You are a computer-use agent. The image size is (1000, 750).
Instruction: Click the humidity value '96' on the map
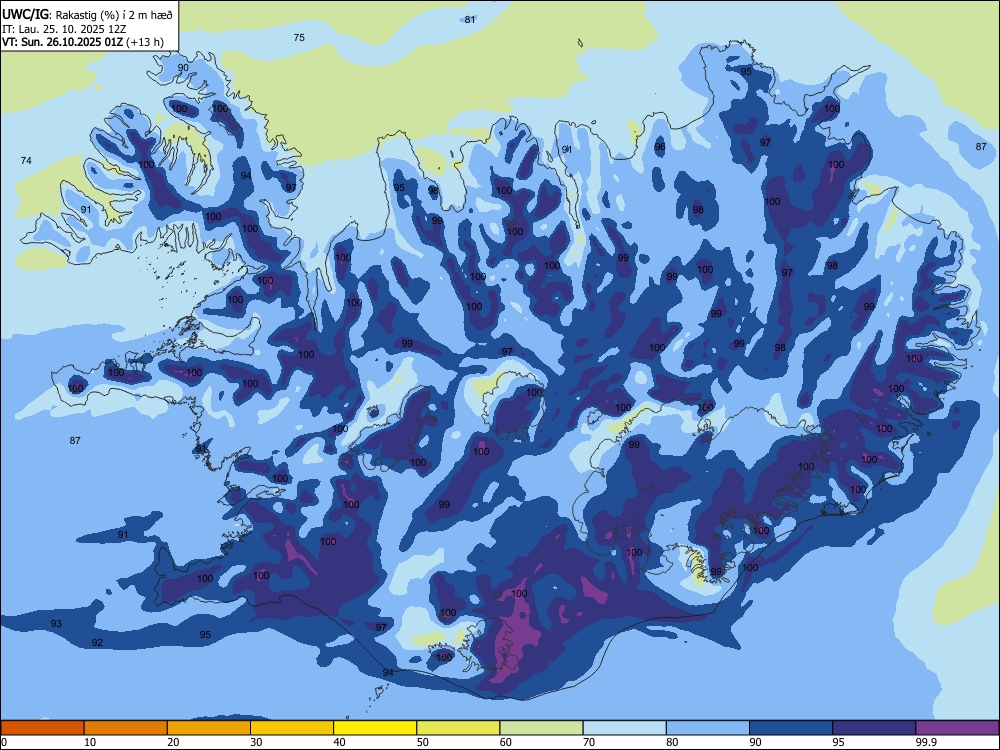(x=660, y=147)
